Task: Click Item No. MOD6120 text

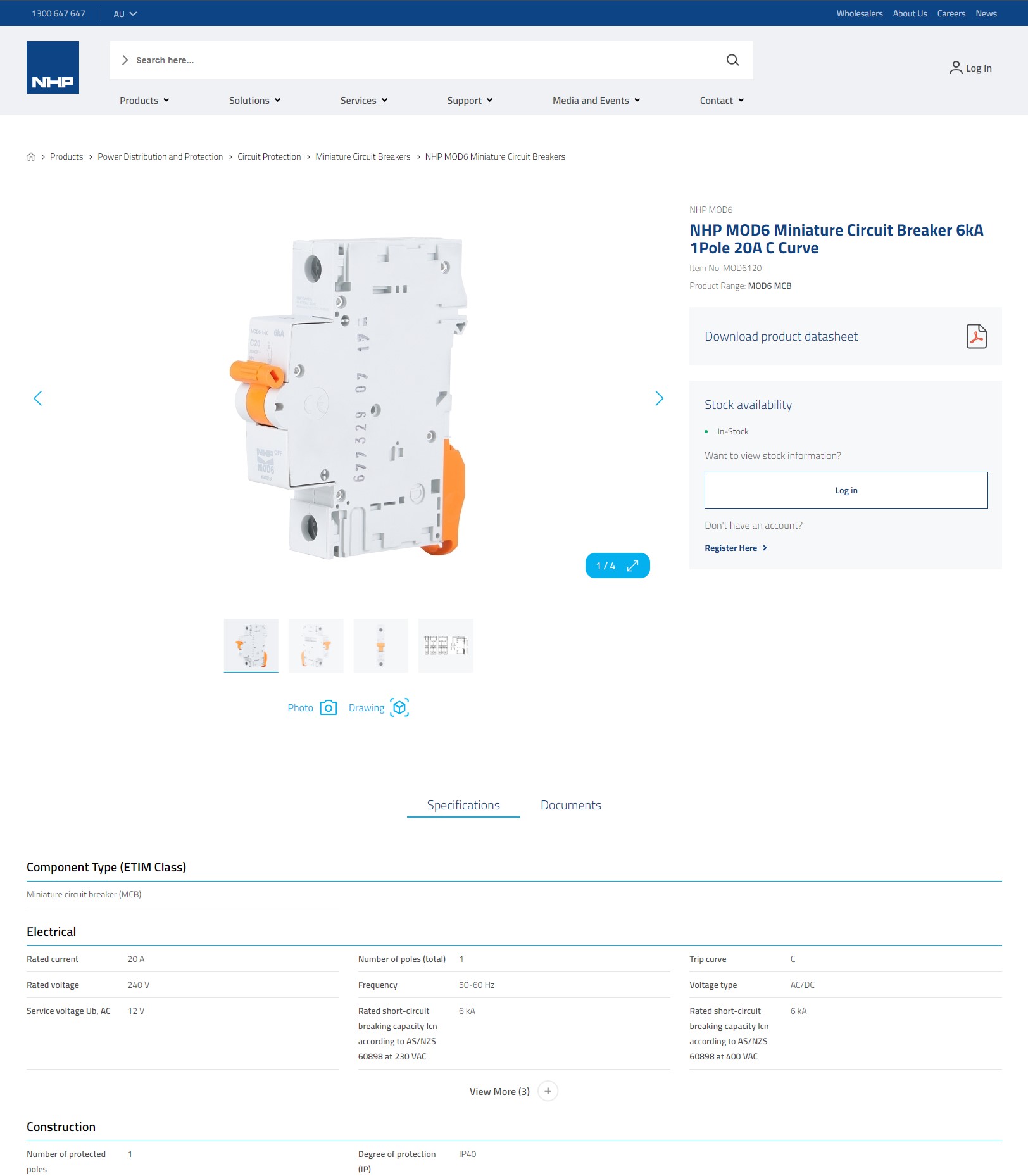Action: 725,268
